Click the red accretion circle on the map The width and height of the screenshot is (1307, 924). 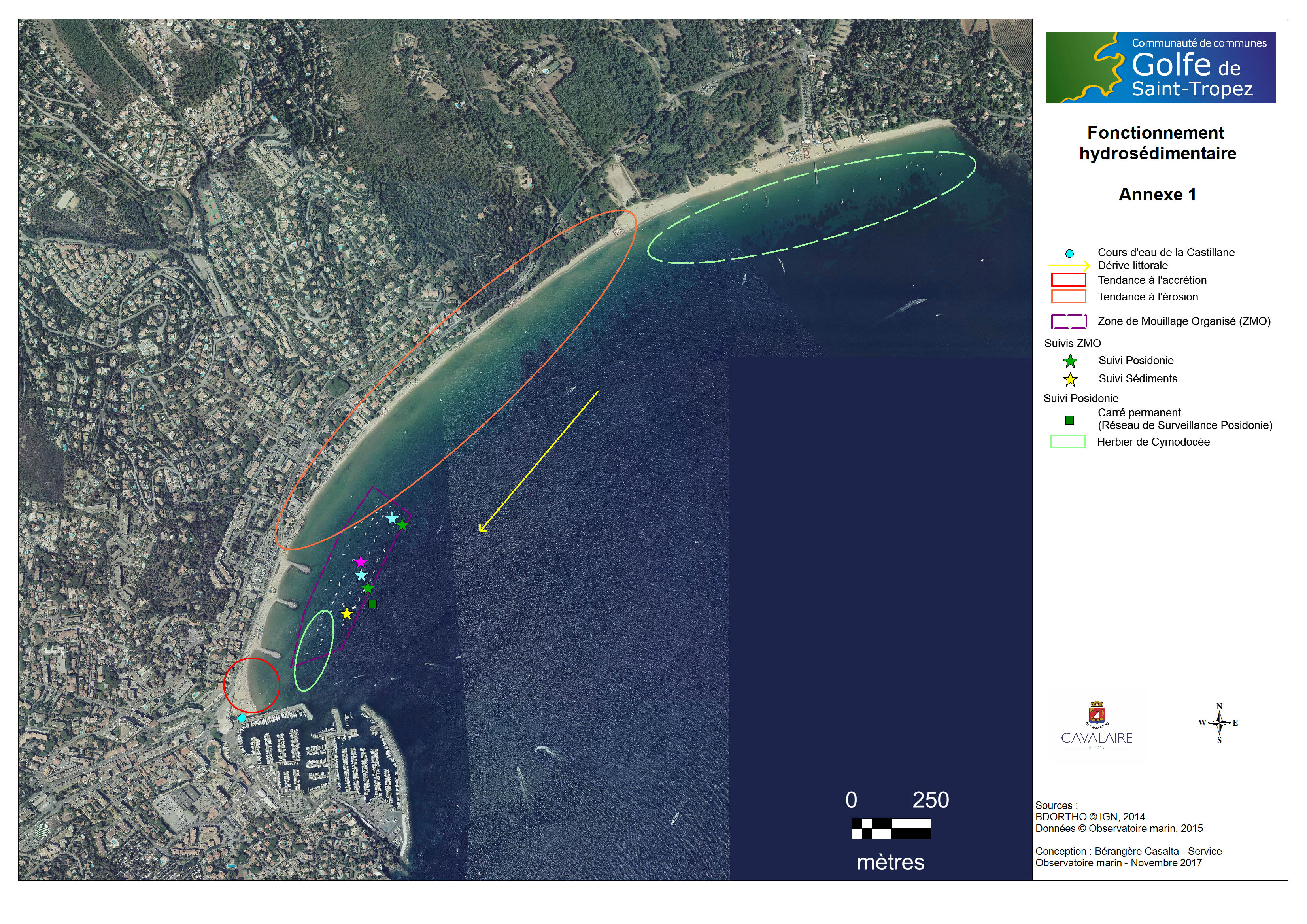pos(251,686)
